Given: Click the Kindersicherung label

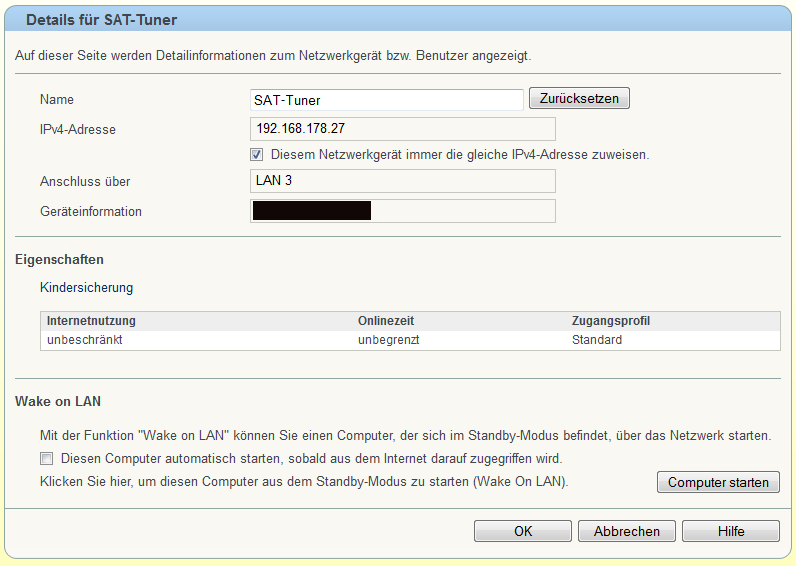Looking at the screenshot, I should coord(86,288).
